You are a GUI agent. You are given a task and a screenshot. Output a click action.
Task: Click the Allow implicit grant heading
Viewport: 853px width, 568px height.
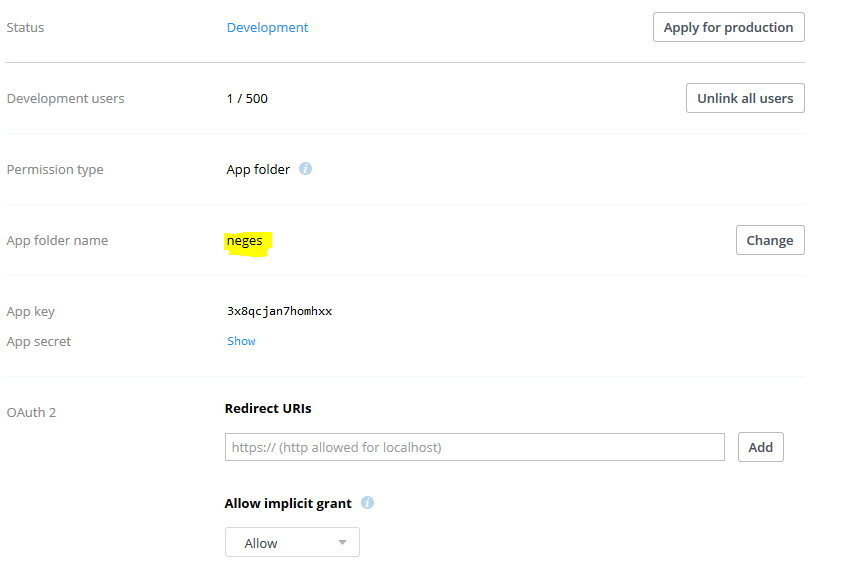click(x=288, y=503)
